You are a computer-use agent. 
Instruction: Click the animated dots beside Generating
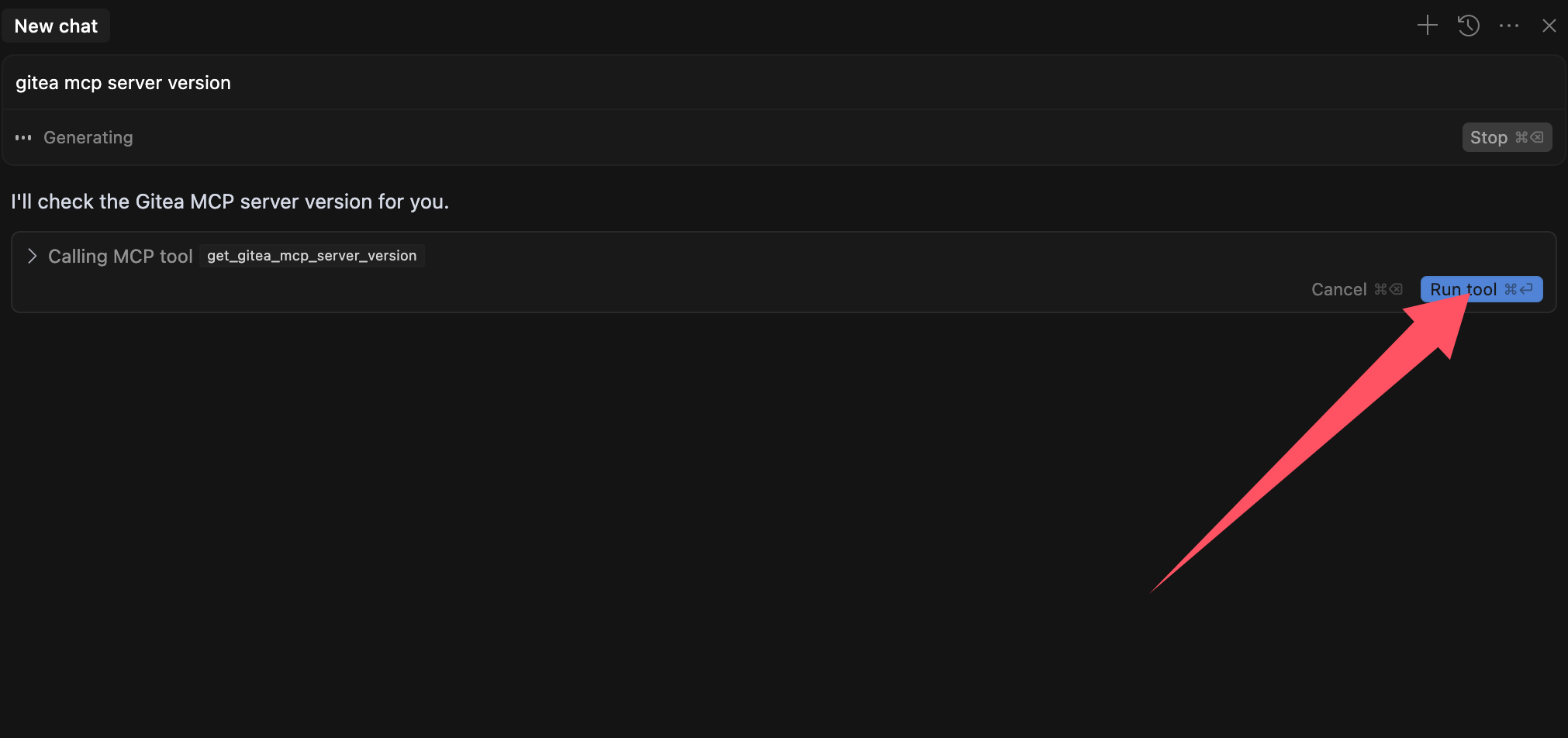pos(23,138)
